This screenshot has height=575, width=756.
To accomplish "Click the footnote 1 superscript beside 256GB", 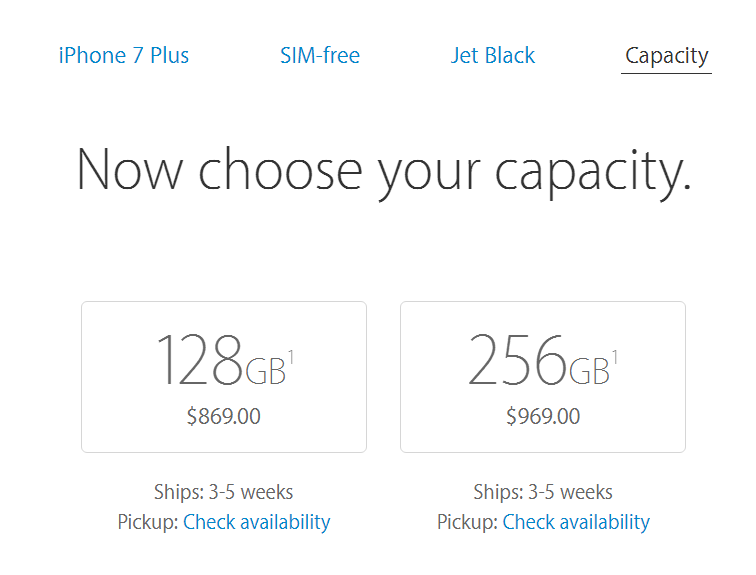I will tap(614, 355).
